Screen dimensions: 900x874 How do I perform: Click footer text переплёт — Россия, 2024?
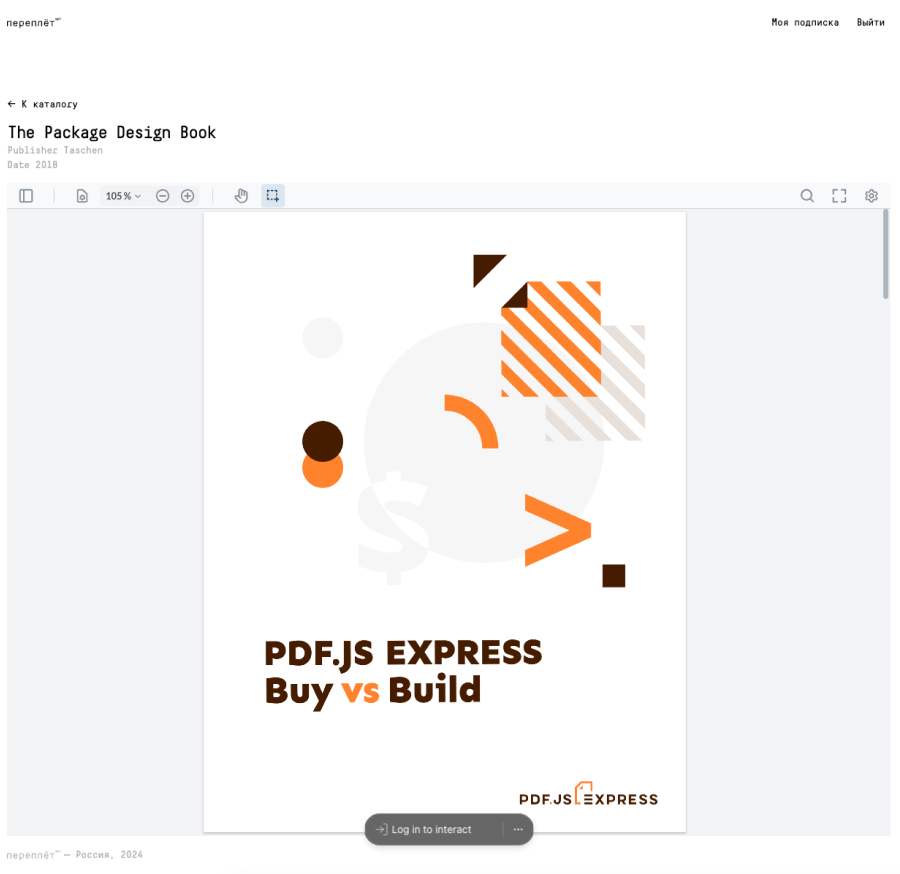coord(75,854)
